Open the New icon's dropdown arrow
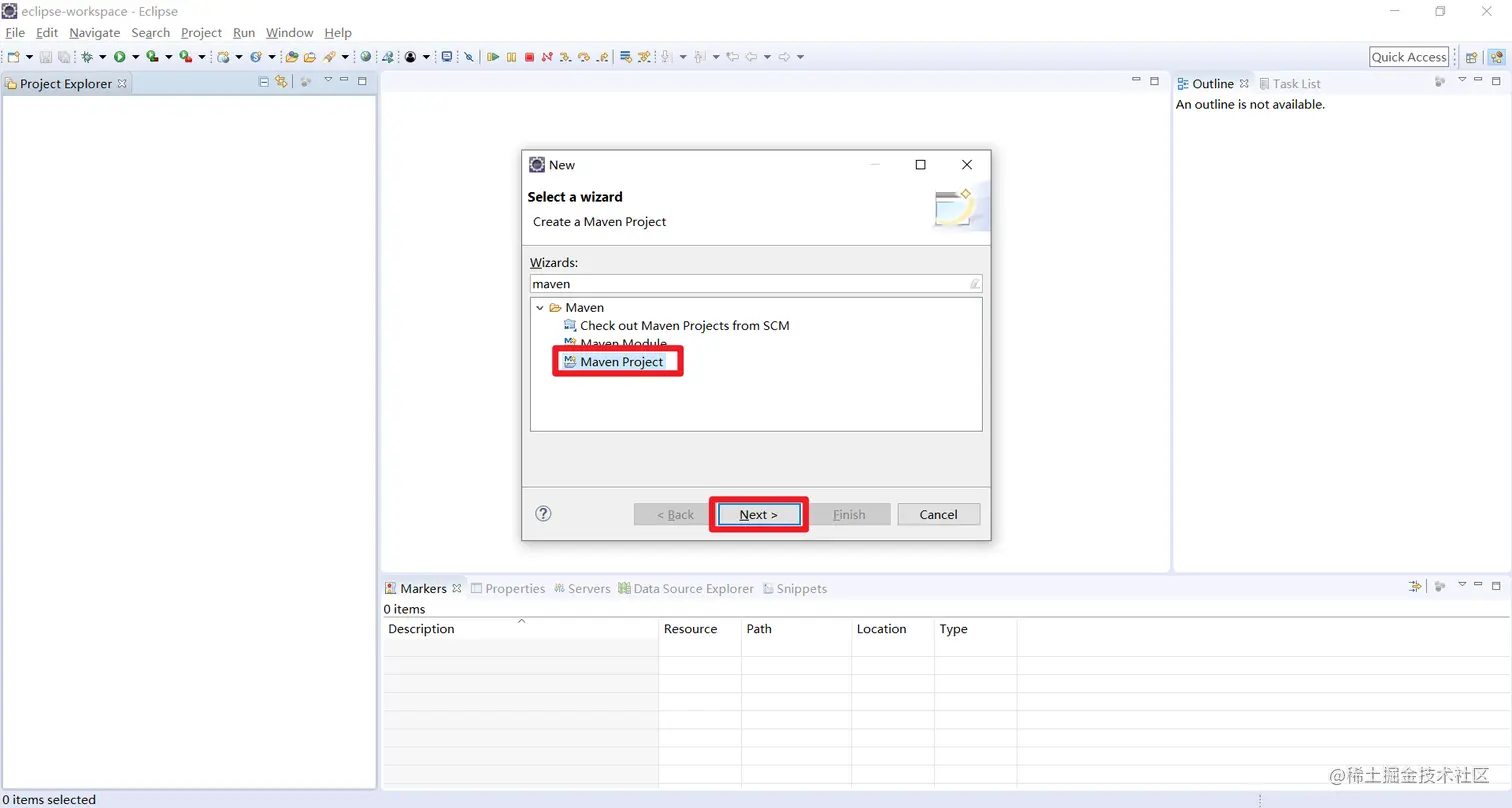The image size is (1512, 808). (29, 57)
